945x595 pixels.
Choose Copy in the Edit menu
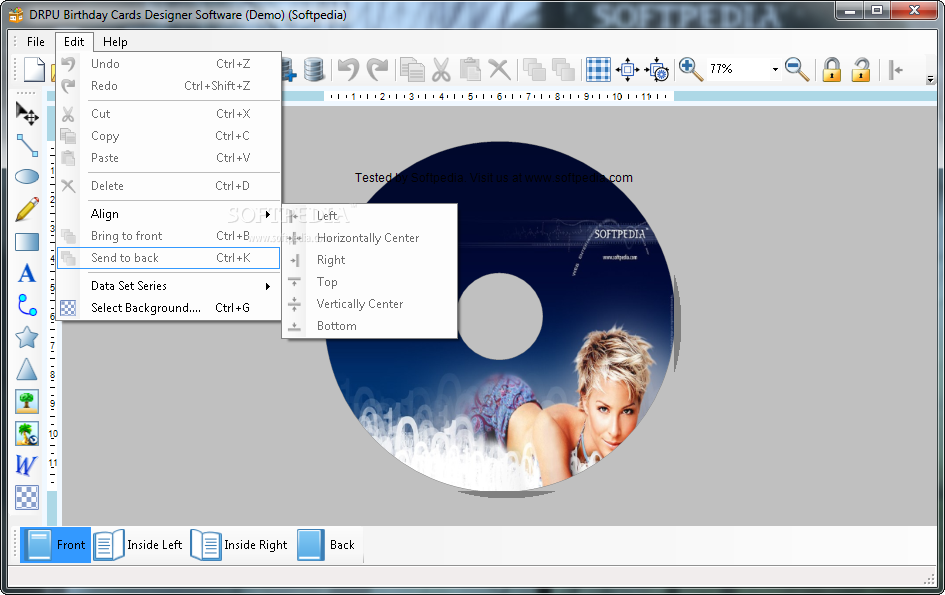[x=169, y=136]
